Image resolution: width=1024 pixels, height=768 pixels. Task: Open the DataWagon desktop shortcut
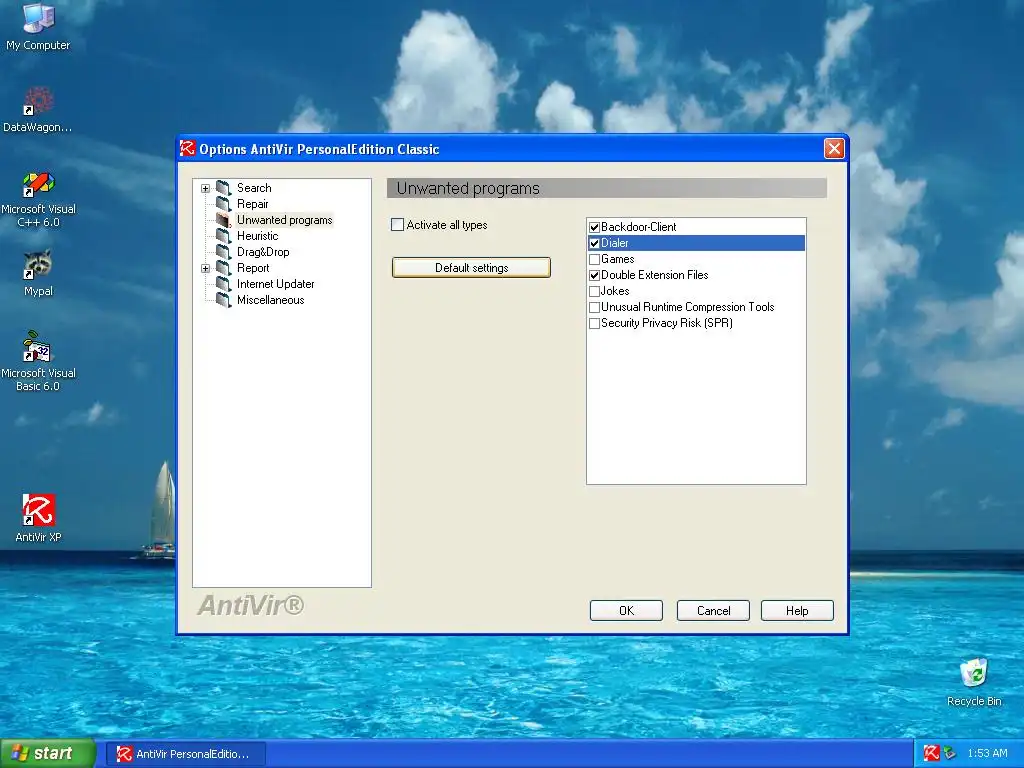click(38, 110)
